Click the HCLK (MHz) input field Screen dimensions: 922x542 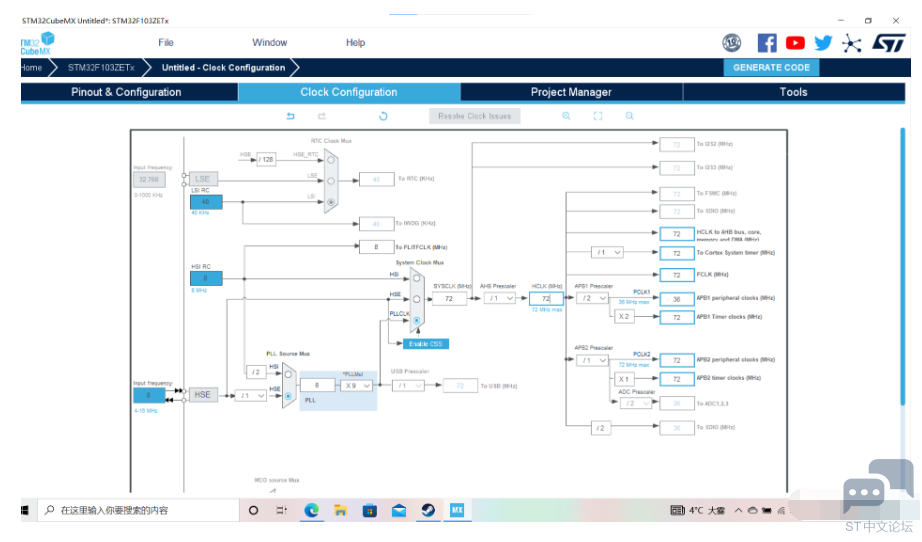tap(546, 299)
